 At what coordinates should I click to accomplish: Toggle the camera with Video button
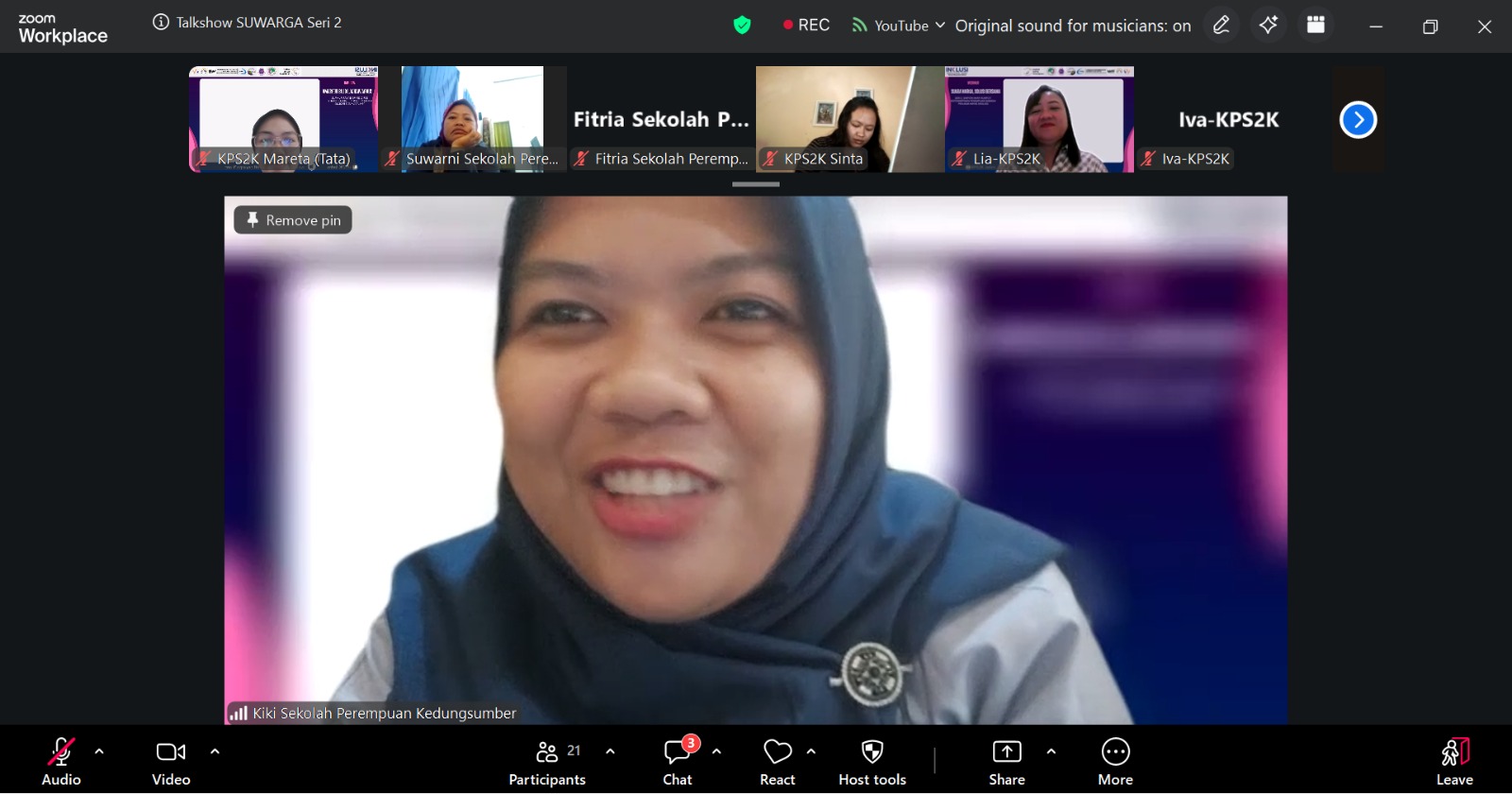pos(171,762)
